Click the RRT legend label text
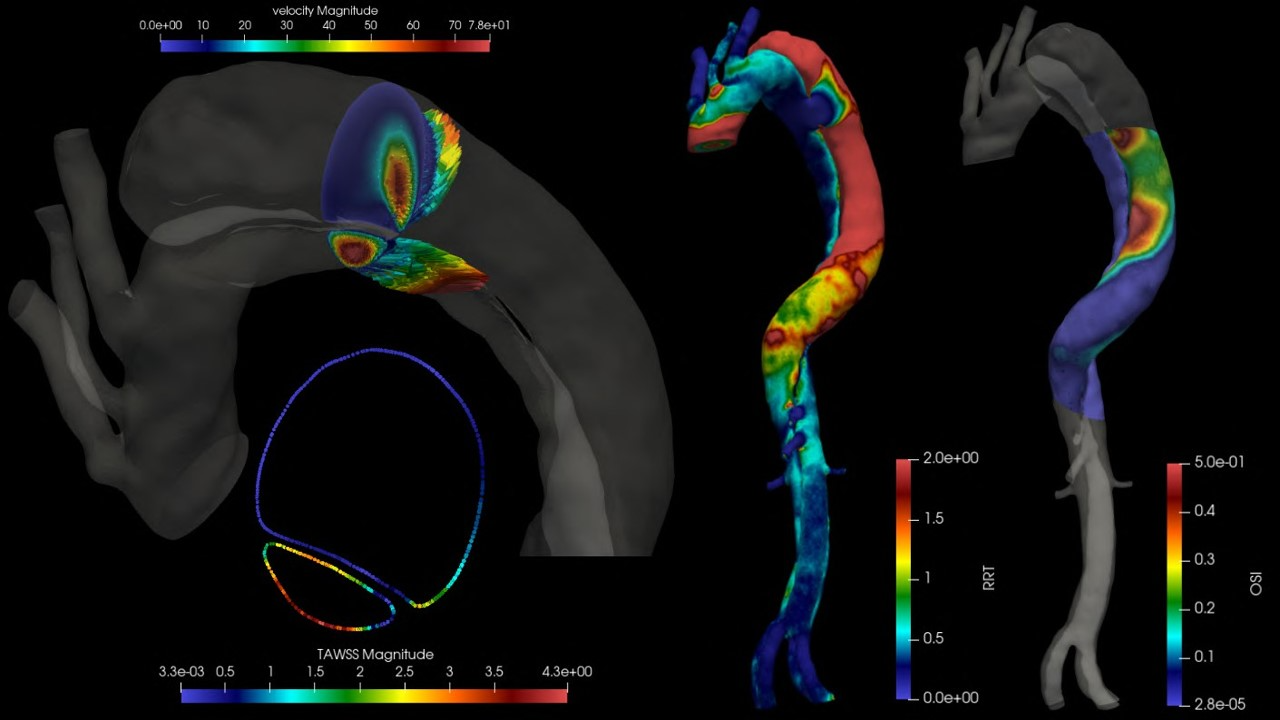The height and width of the screenshot is (720, 1280). point(989,579)
